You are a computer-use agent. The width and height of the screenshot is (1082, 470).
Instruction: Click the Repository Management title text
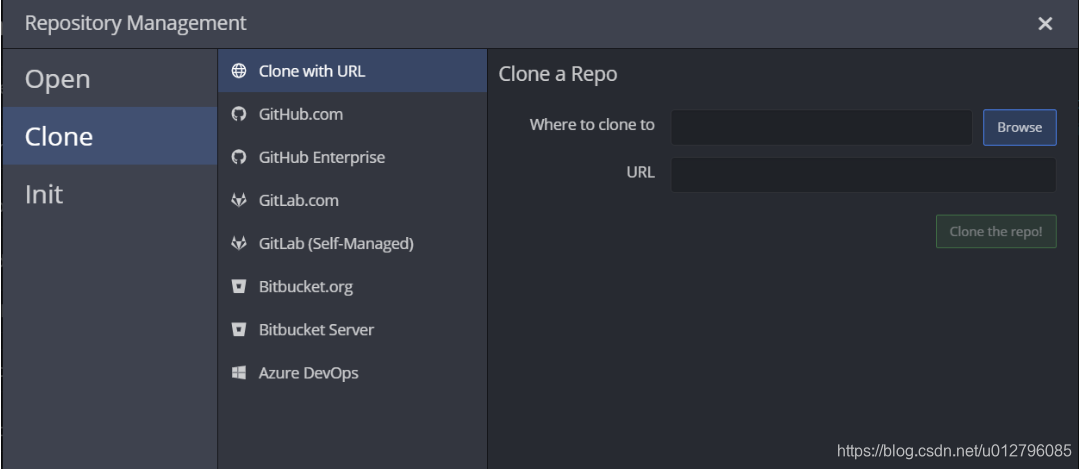135,23
